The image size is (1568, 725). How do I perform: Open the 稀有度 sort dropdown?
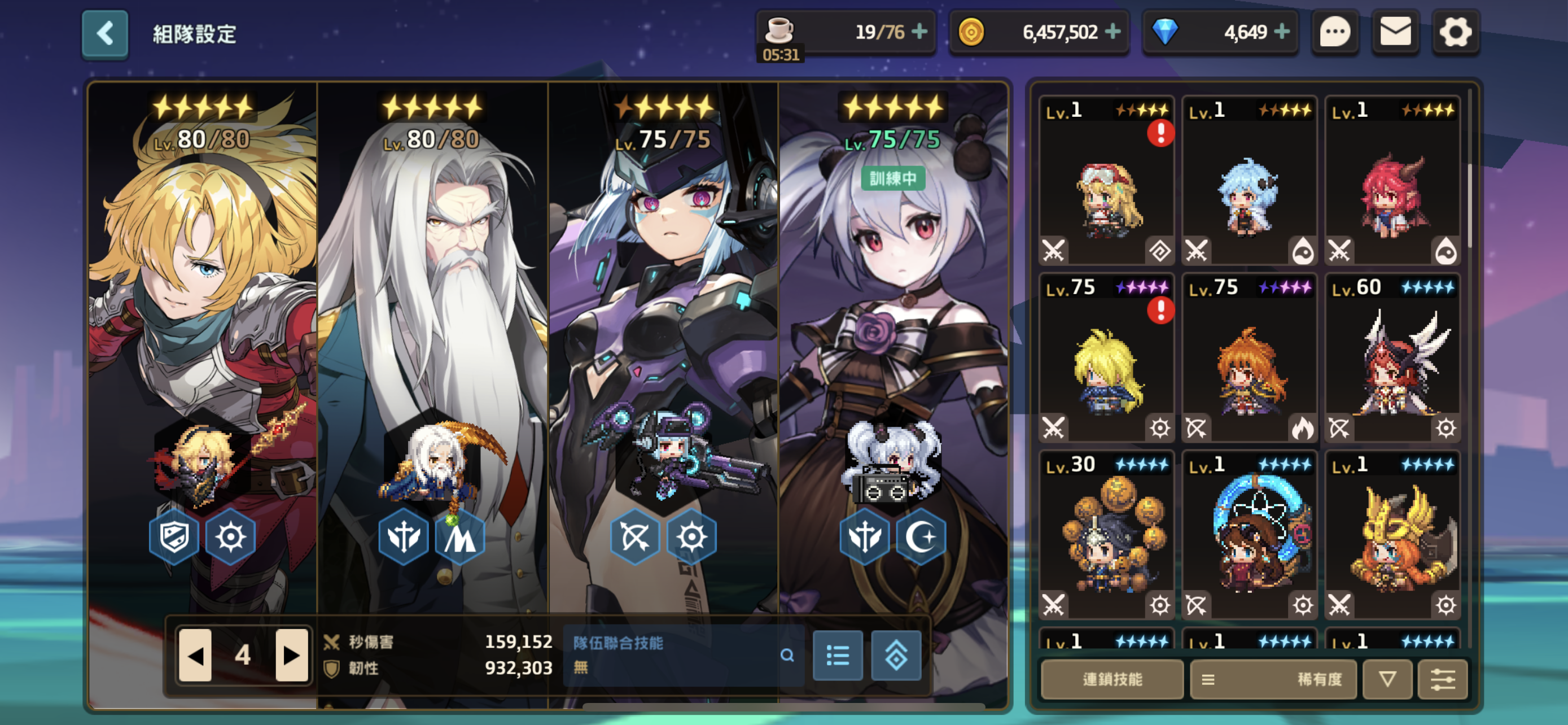pyautogui.click(x=1273, y=679)
